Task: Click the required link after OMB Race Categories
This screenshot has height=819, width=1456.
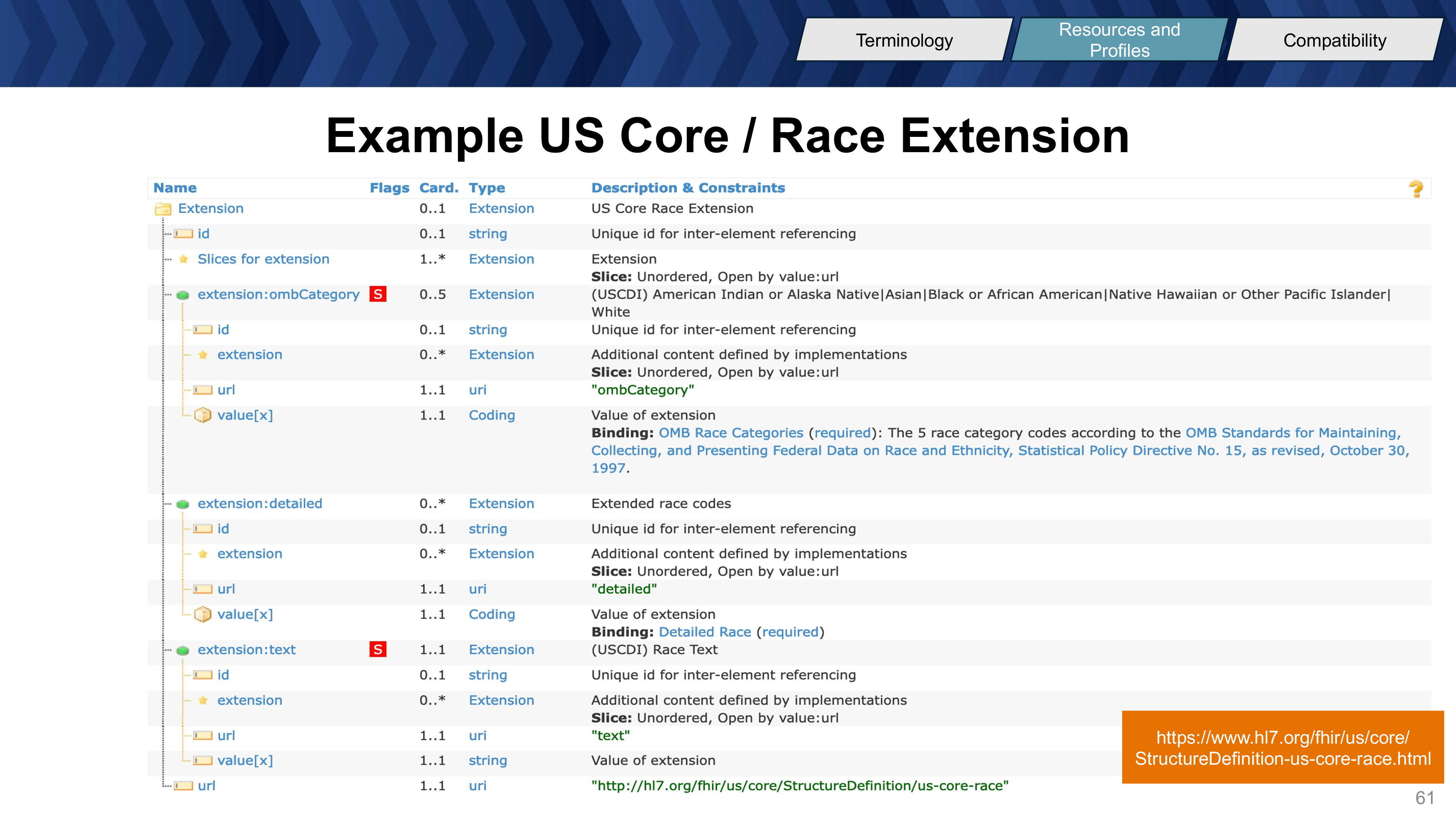Action: pyautogui.click(x=843, y=433)
